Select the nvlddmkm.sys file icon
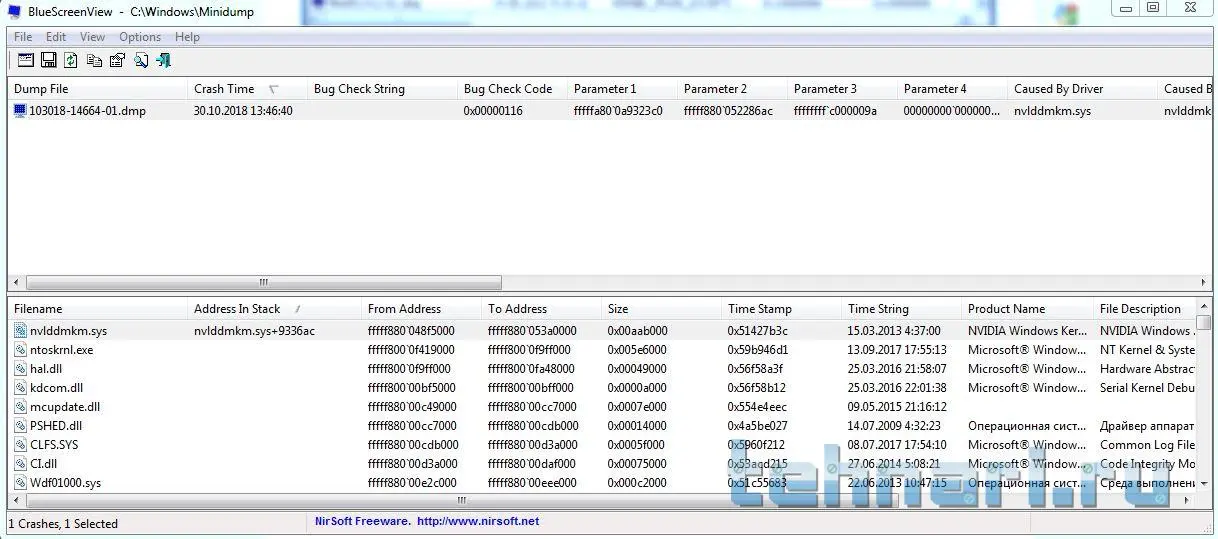 coord(21,331)
